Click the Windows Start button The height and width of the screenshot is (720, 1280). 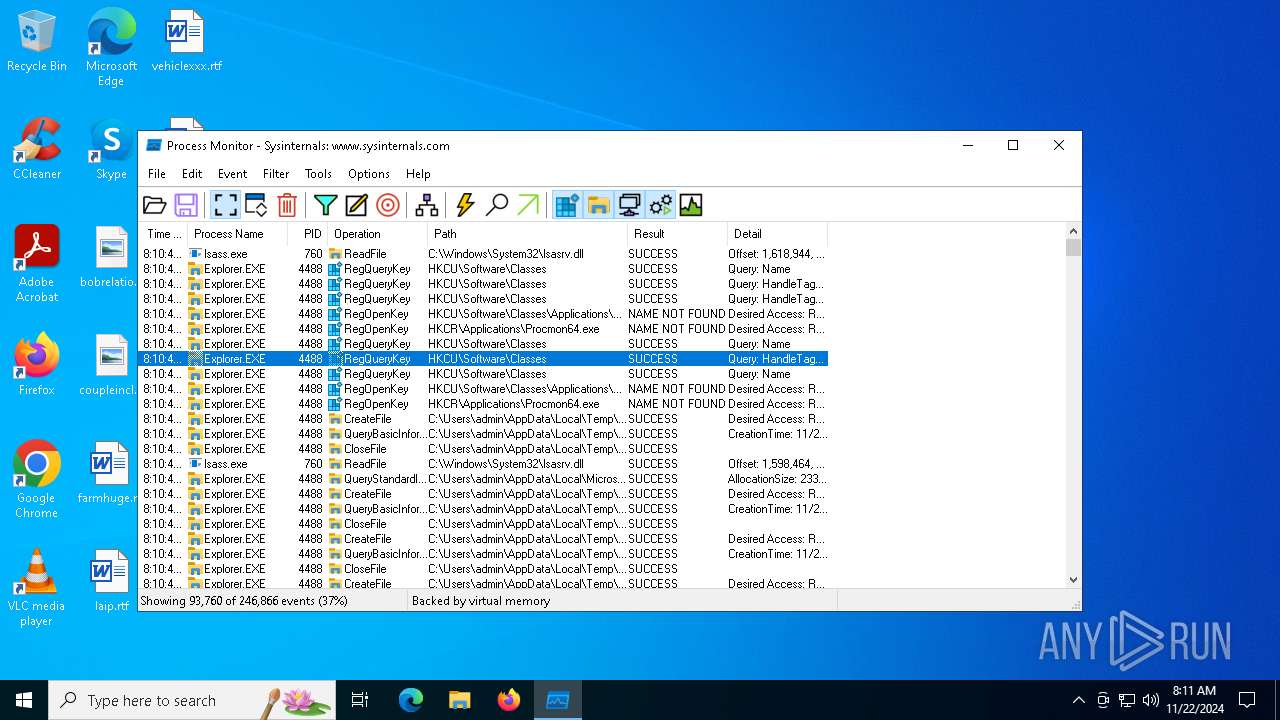tap(24, 700)
